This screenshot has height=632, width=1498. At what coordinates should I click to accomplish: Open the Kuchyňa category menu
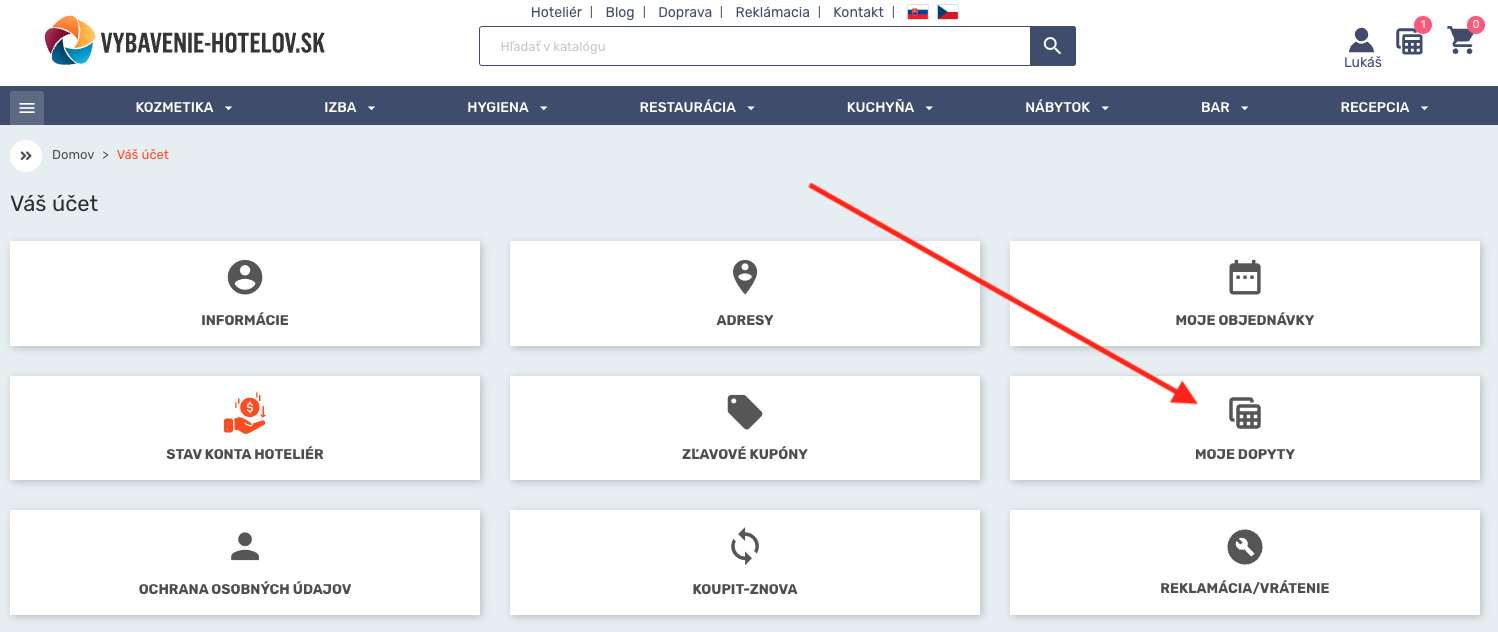click(889, 107)
